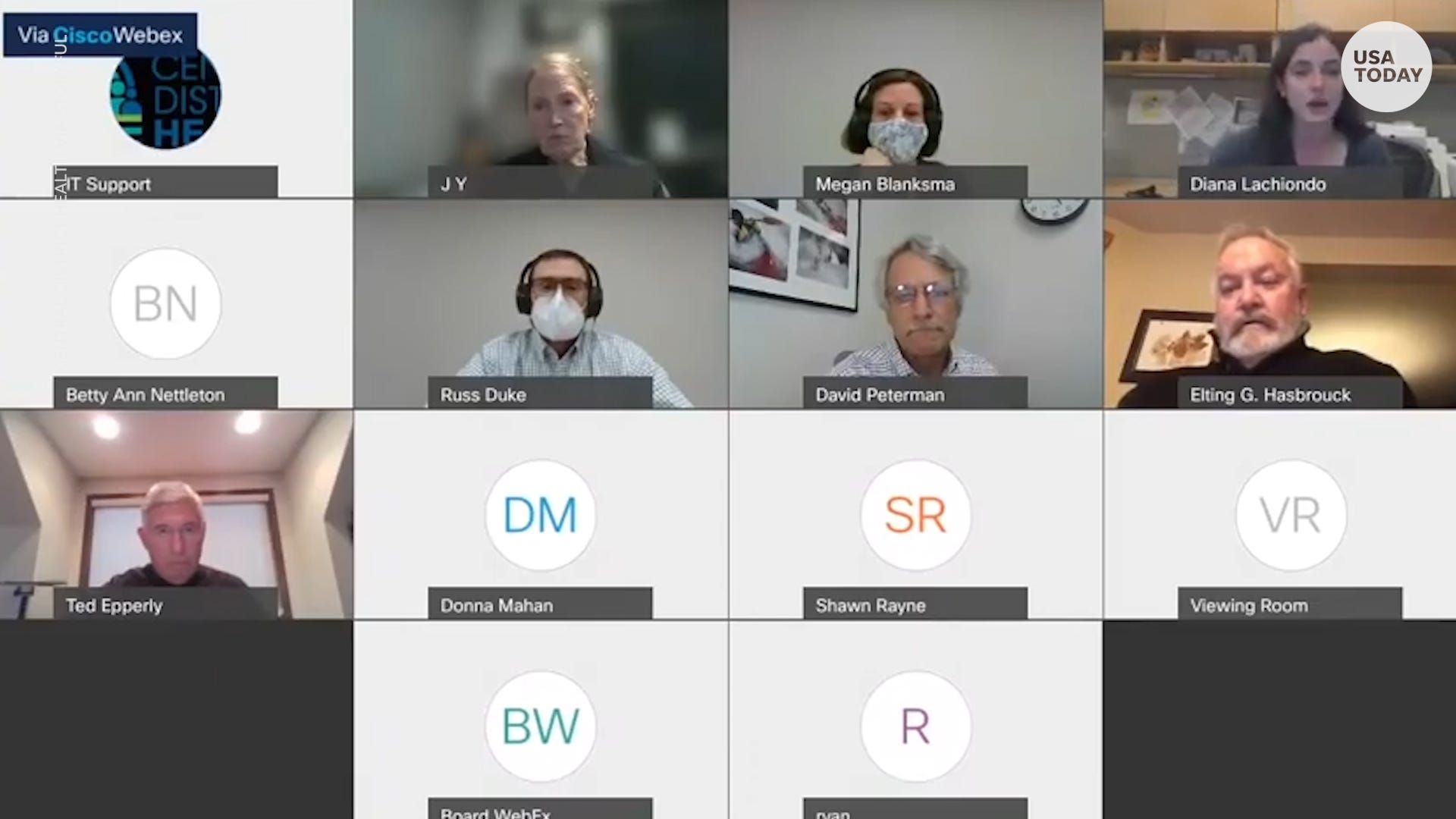The height and width of the screenshot is (819, 1456).
Task: Select Megan Blanksma's video tile
Action: pos(915,99)
